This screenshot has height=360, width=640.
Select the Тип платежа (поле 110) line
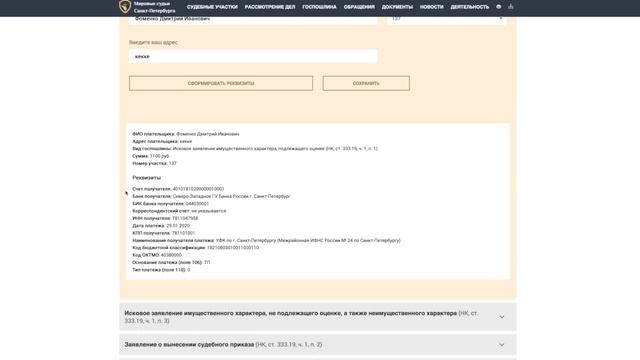[x=161, y=270]
